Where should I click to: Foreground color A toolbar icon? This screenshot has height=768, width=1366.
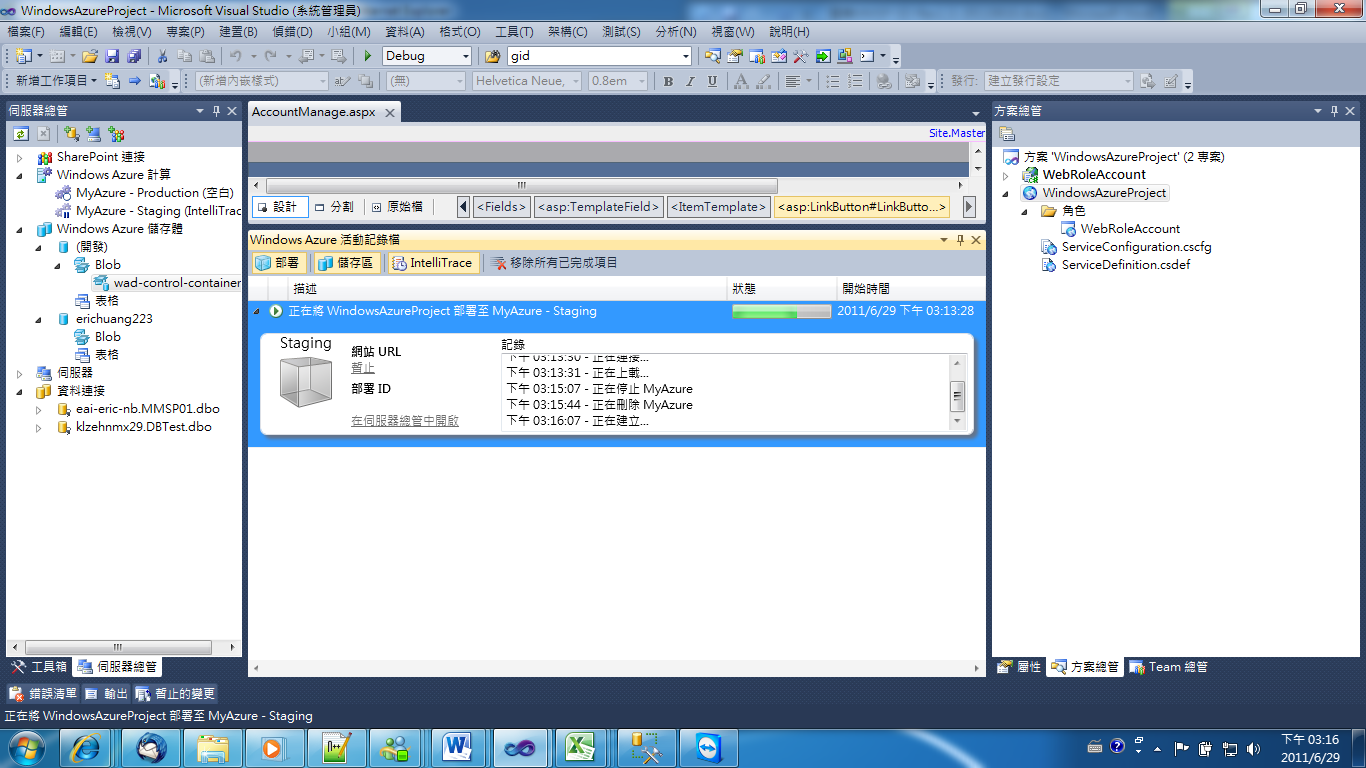[741, 81]
